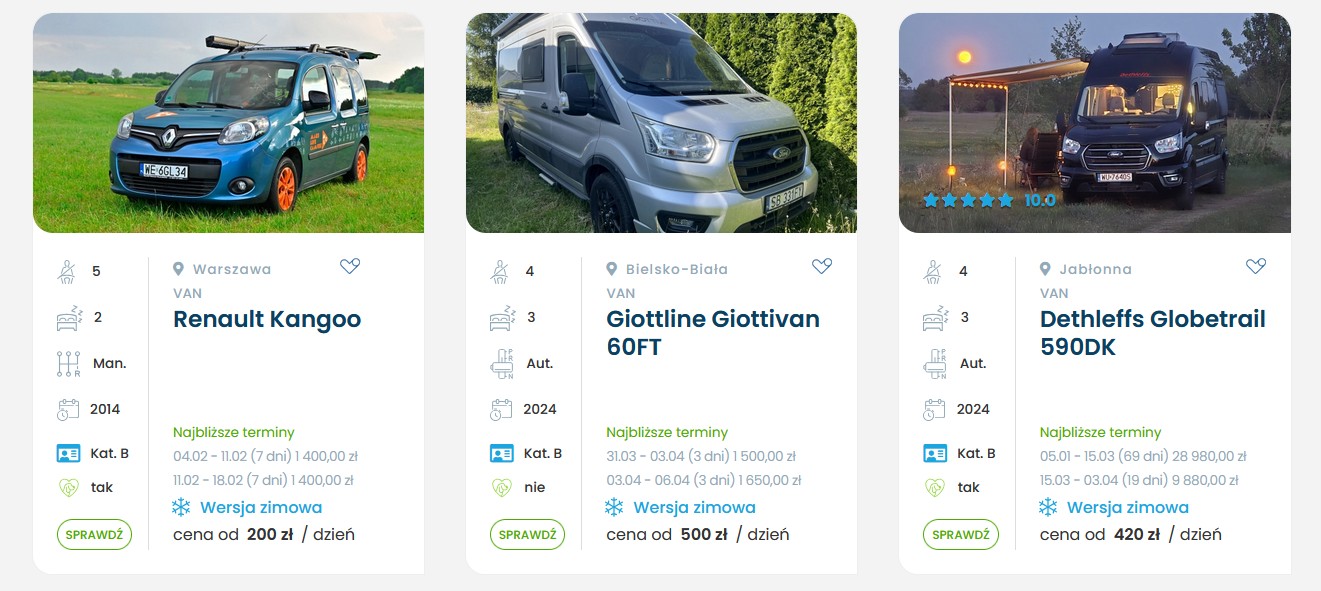Click the five-star 10.0 rating on Dethleffs photo
This screenshot has width=1321, height=591.
coord(989,200)
